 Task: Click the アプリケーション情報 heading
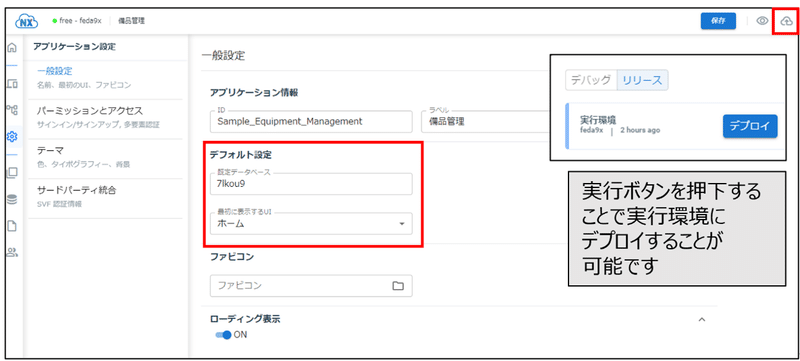click(254, 93)
